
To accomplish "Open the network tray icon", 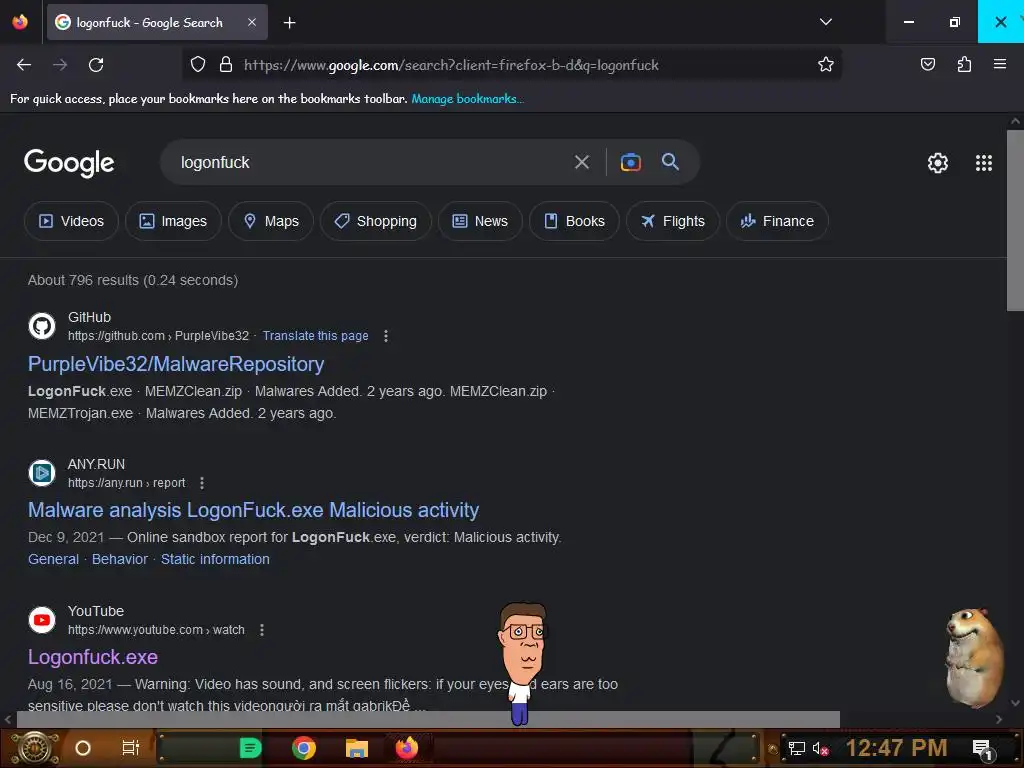I will 797,748.
